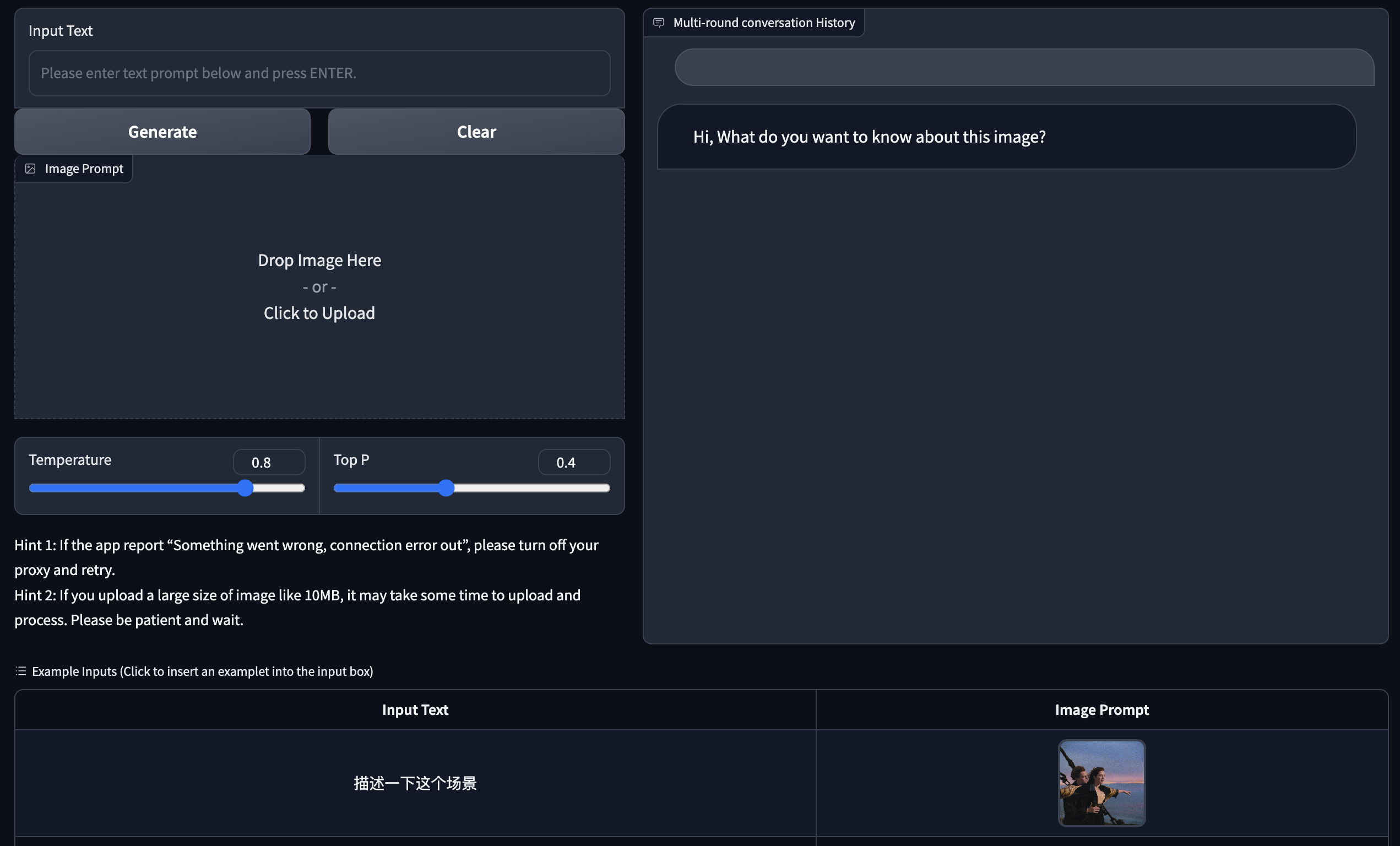Click the Top P slider handle
This screenshot has width=1400, height=846.
pyautogui.click(x=447, y=488)
